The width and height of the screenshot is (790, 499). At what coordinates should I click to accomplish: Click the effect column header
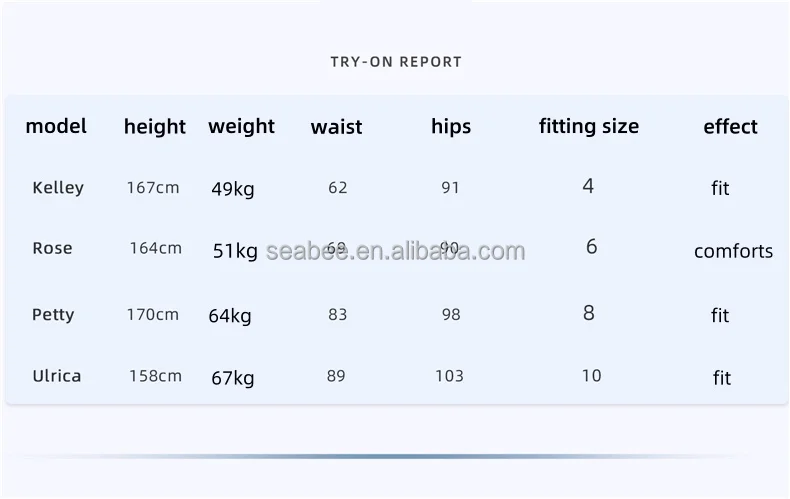point(730,127)
